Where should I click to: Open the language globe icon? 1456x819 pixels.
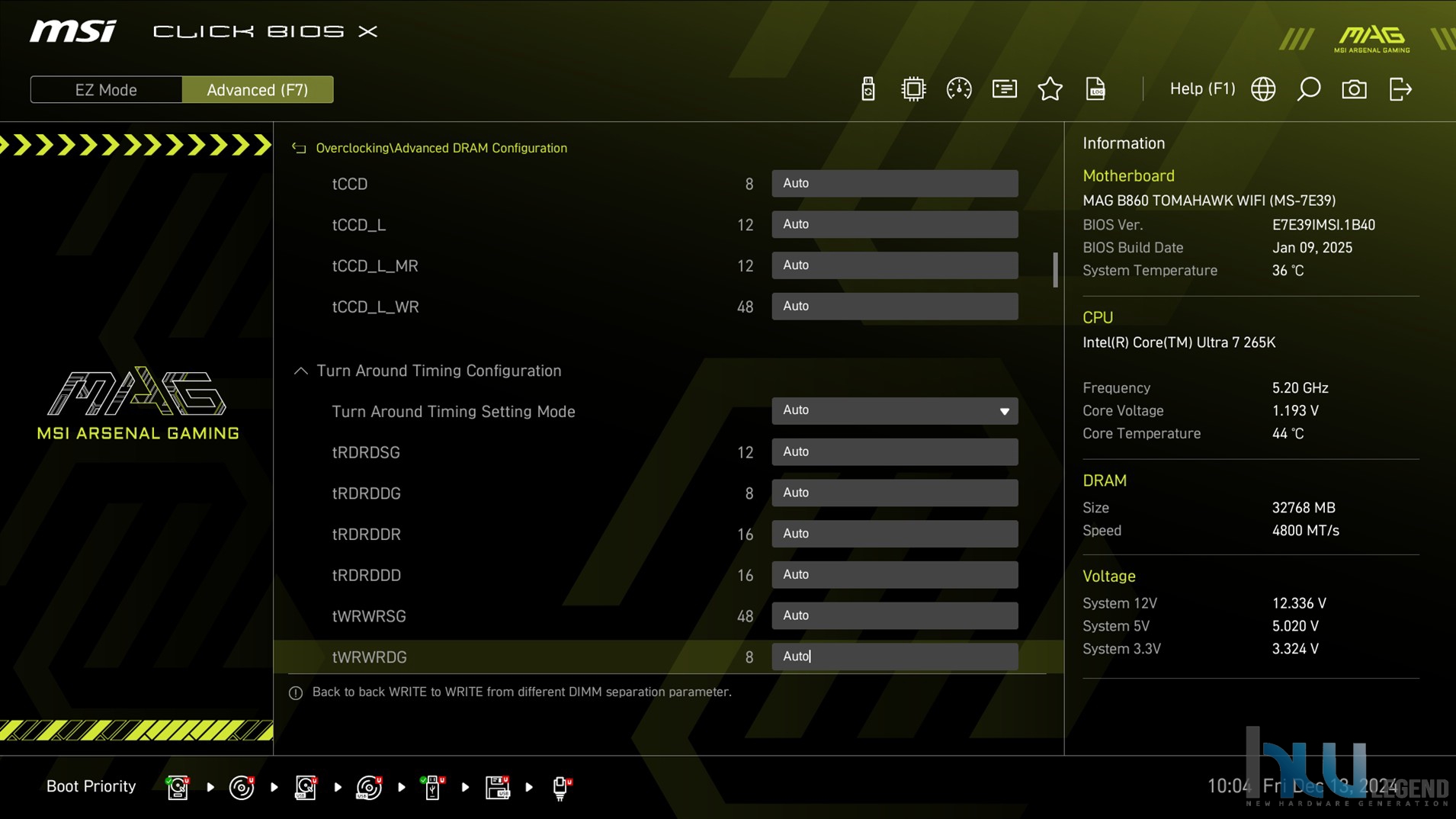pyautogui.click(x=1263, y=89)
